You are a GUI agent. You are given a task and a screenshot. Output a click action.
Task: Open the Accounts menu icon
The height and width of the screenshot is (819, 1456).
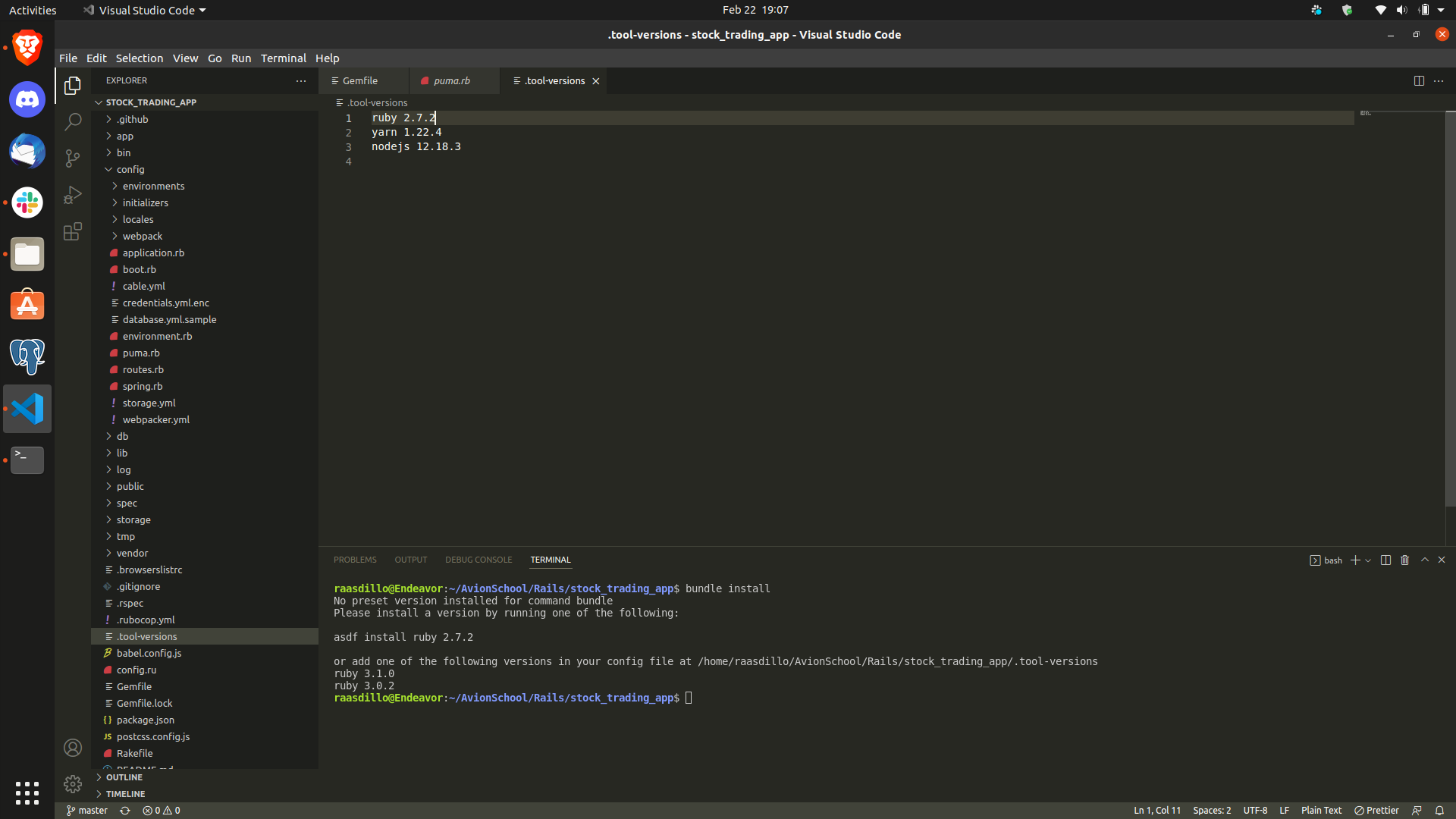[x=73, y=748]
